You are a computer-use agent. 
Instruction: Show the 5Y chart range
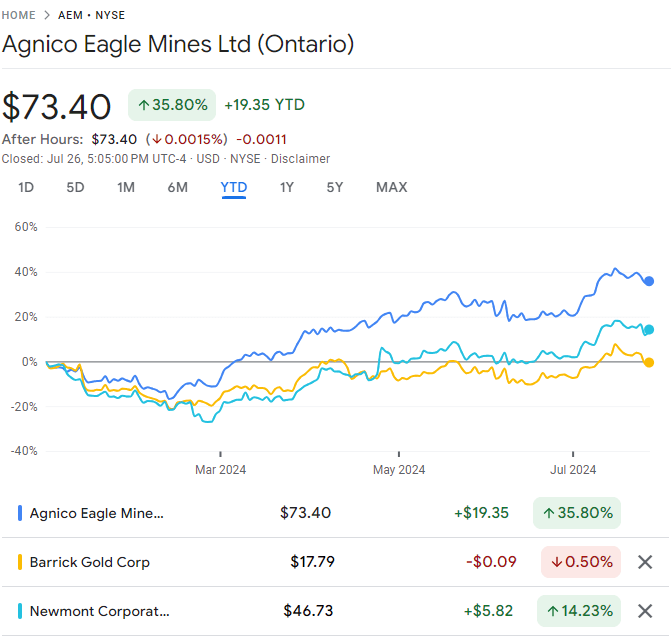pos(335,187)
